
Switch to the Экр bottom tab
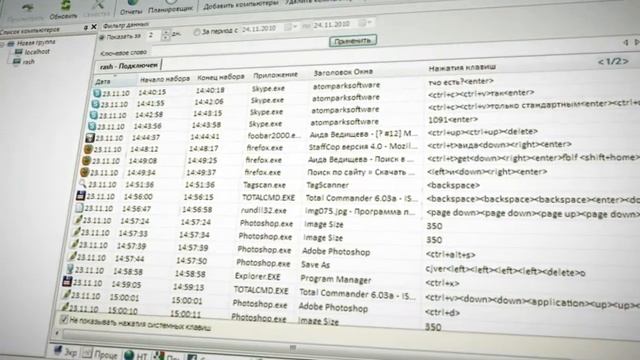pos(66,351)
